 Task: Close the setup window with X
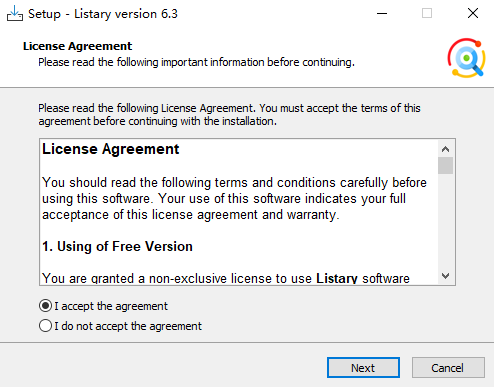[473, 14]
